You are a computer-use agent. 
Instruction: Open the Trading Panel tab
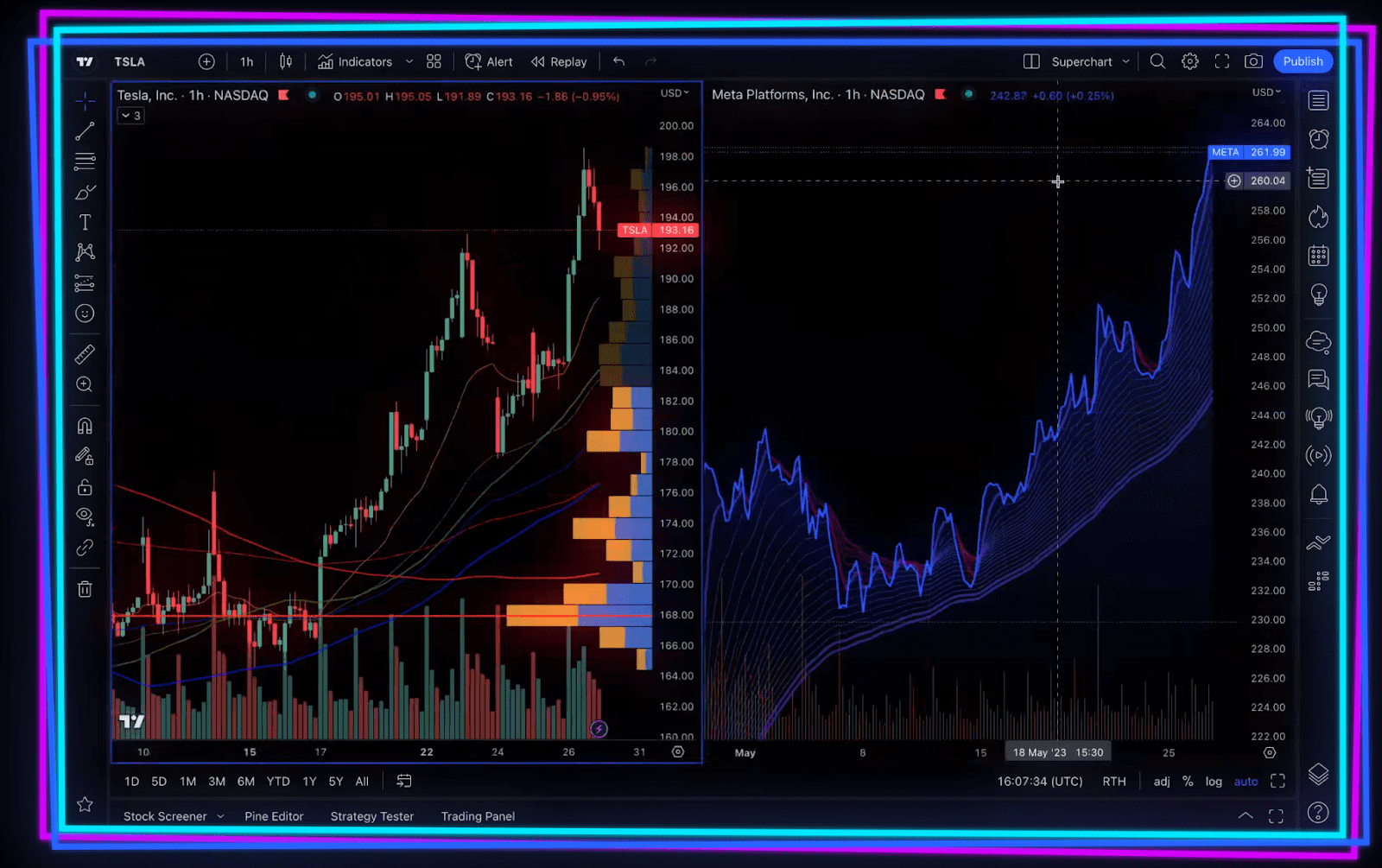point(478,816)
